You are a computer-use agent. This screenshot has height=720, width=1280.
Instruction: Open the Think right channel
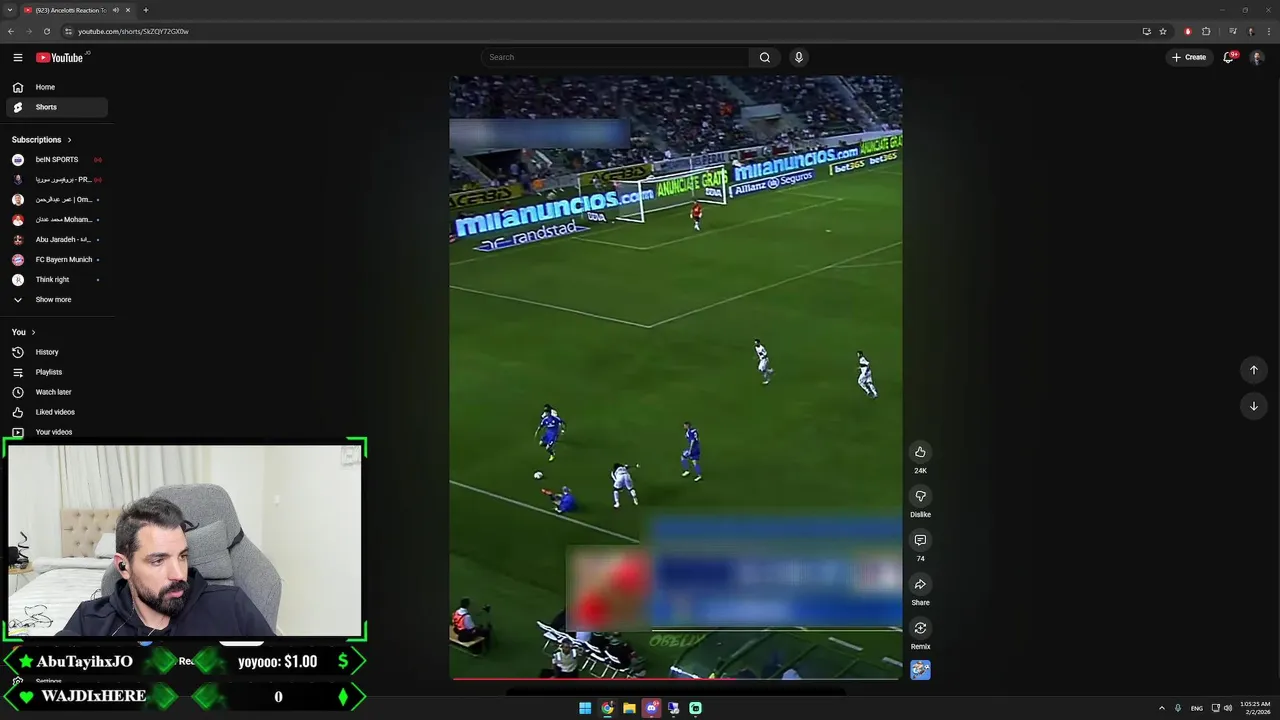coord(57,280)
